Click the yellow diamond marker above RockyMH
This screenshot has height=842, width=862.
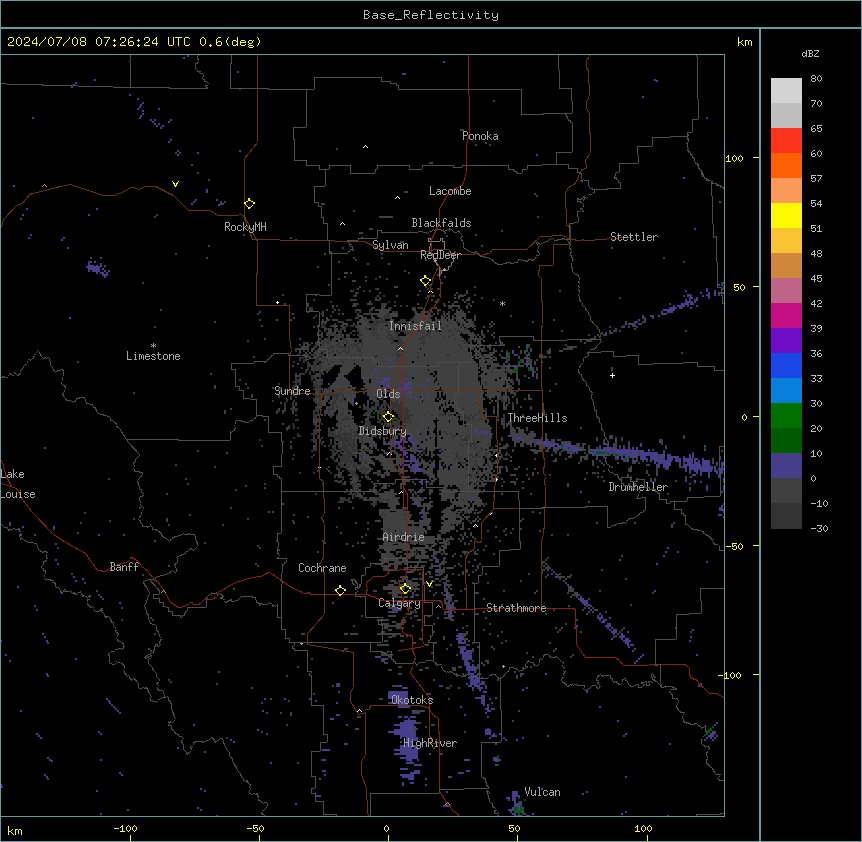[x=250, y=204]
